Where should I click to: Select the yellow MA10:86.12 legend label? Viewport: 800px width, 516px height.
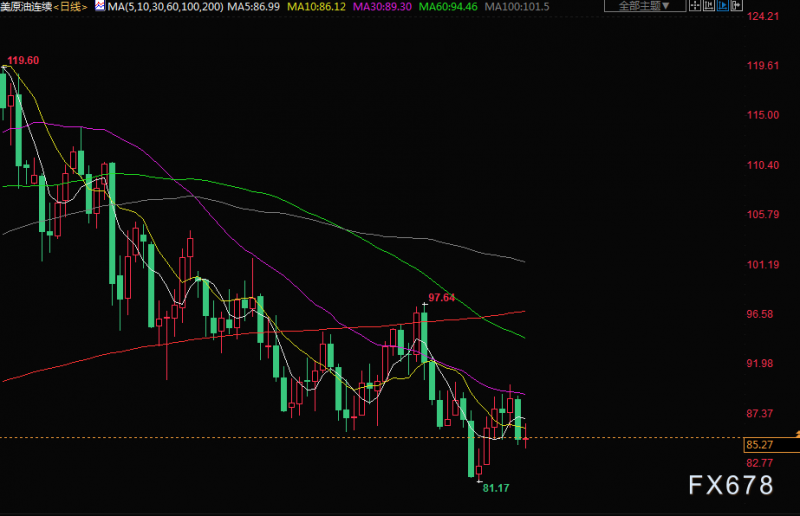[316, 7]
